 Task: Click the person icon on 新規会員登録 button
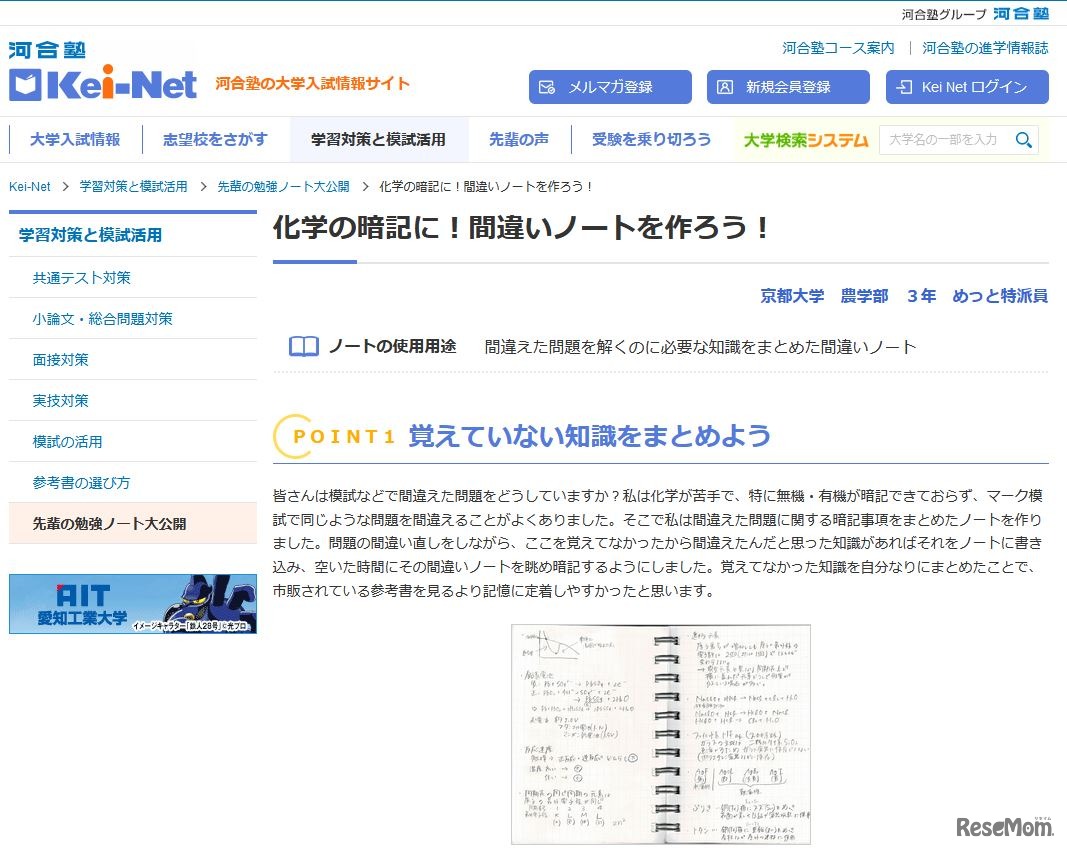(x=724, y=87)
